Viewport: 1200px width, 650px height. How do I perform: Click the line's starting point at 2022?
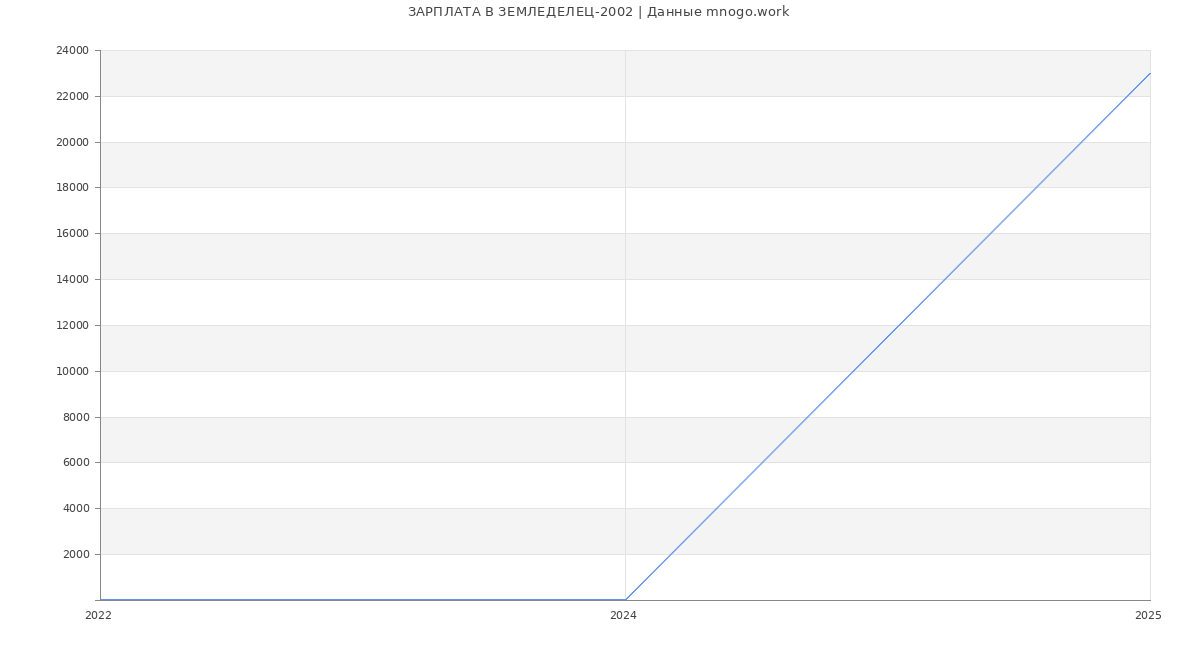click(x=100, y=600)
